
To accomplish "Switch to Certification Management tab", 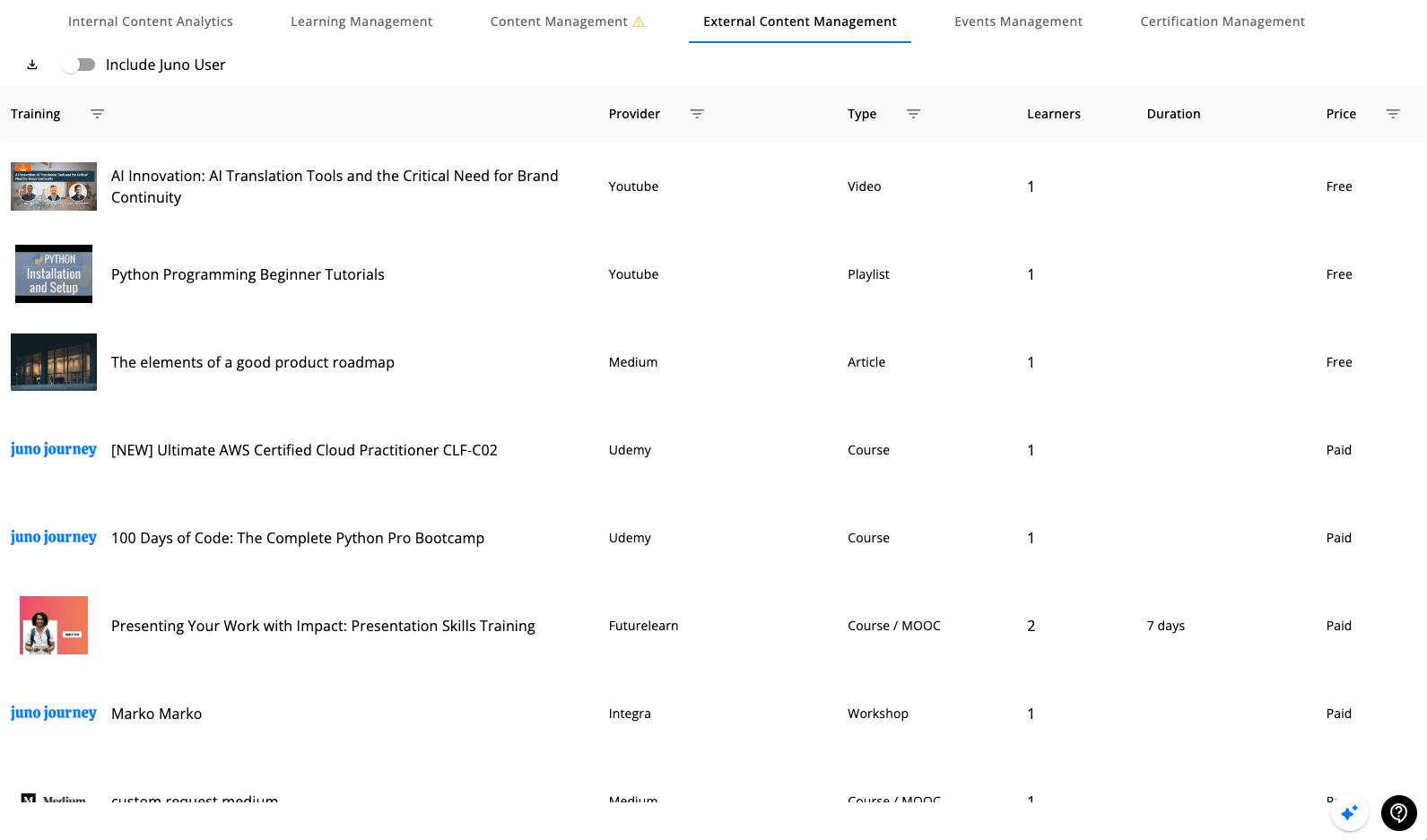I will tap(1223, 22).
